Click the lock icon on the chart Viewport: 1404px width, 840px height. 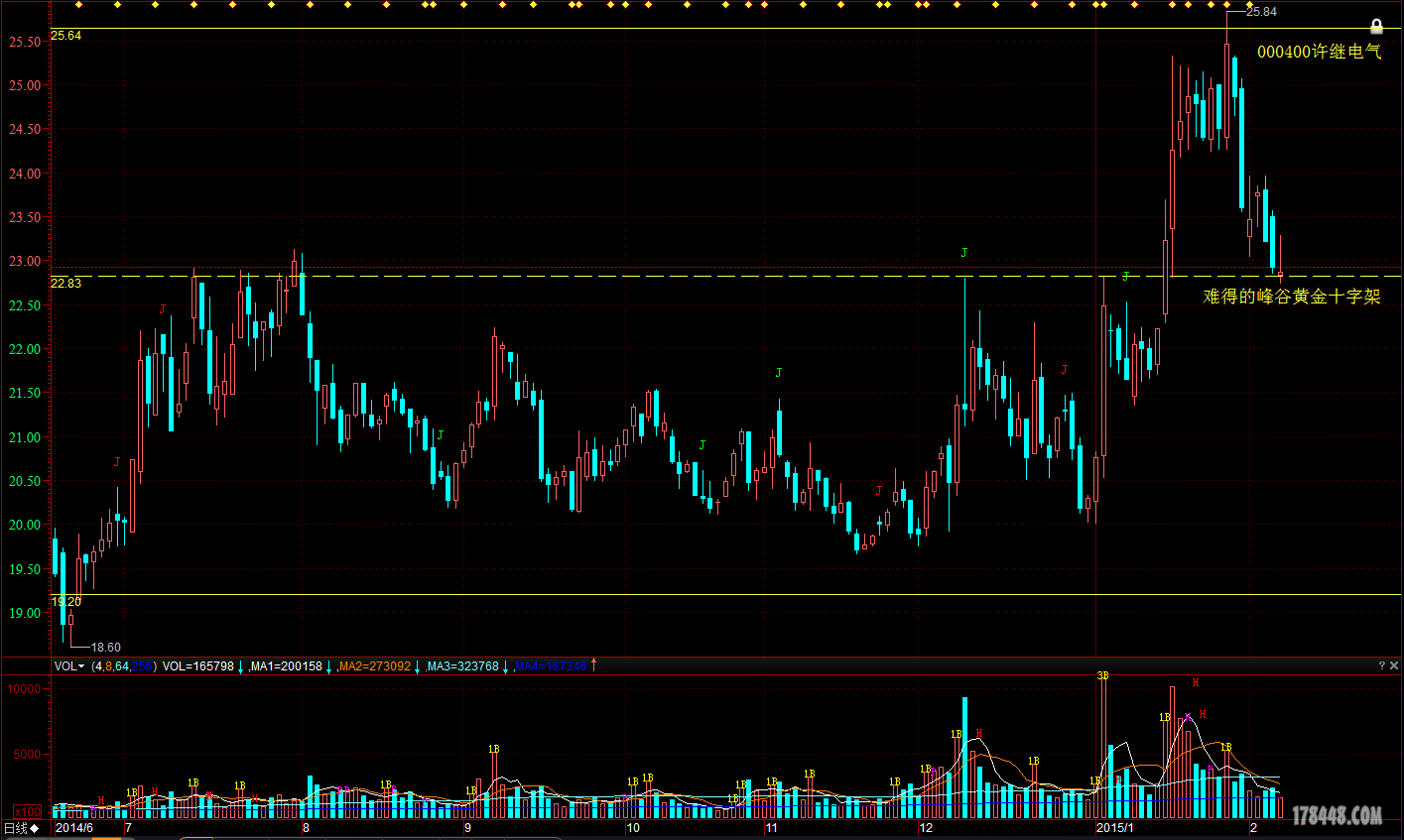[1376, 26]
